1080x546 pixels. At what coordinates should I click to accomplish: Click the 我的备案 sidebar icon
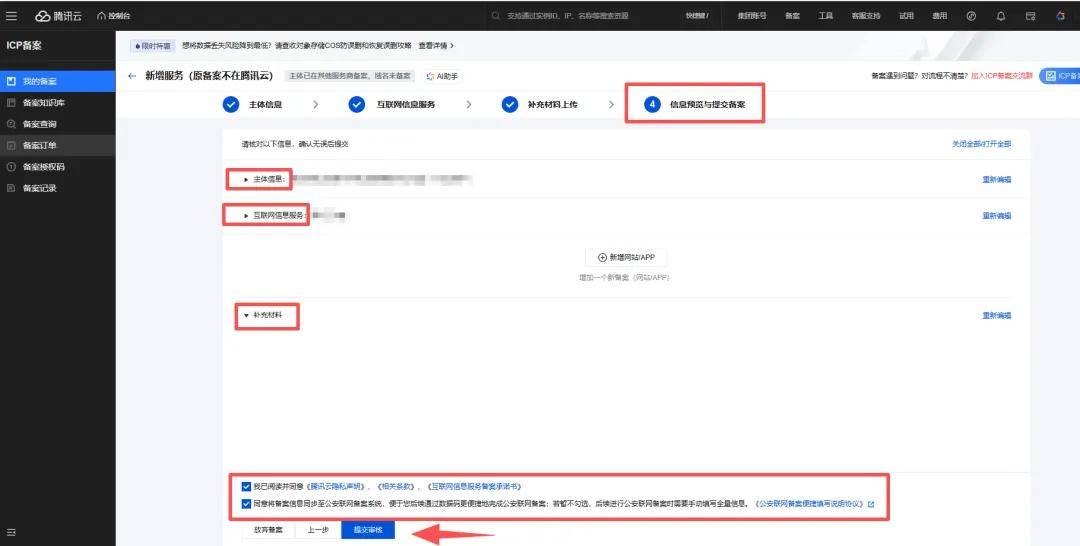pos(11,81)
